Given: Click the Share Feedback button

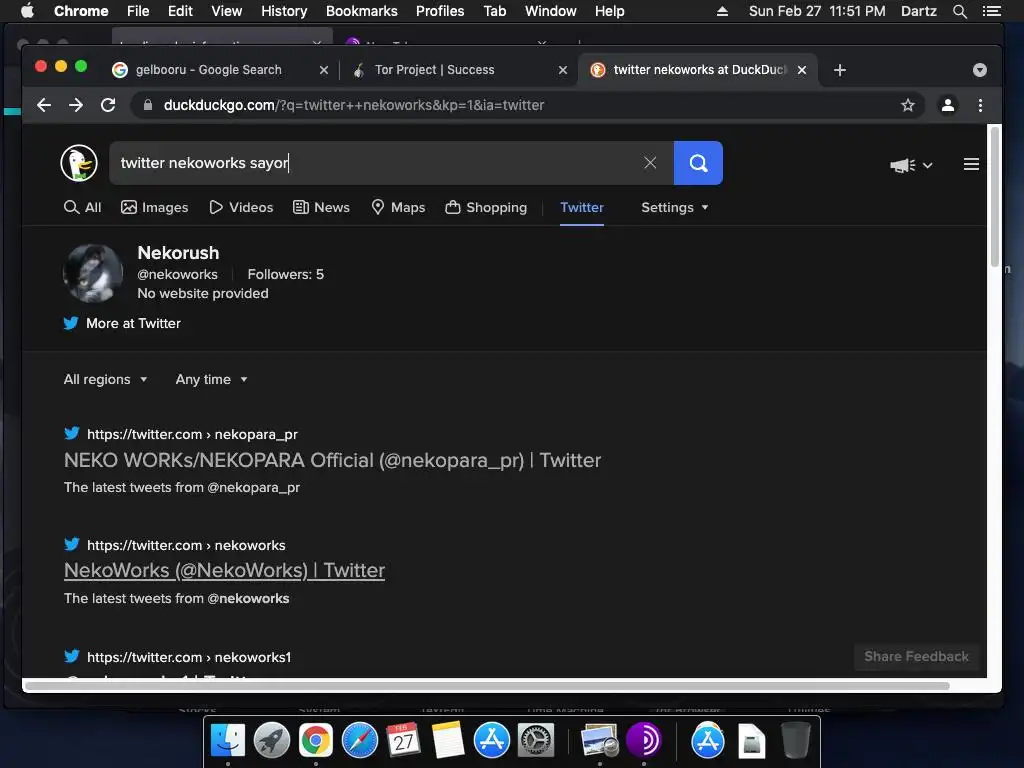Looking at the screenshot, I should (916, 657).
